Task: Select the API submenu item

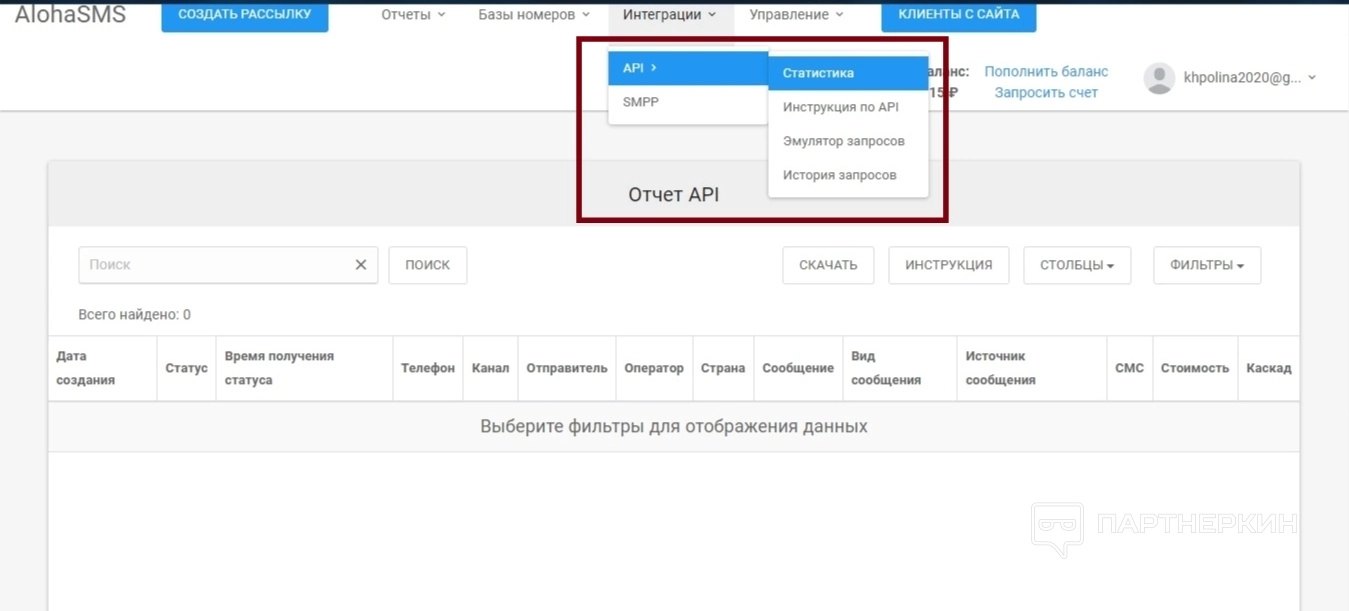Action: (688, 68)
